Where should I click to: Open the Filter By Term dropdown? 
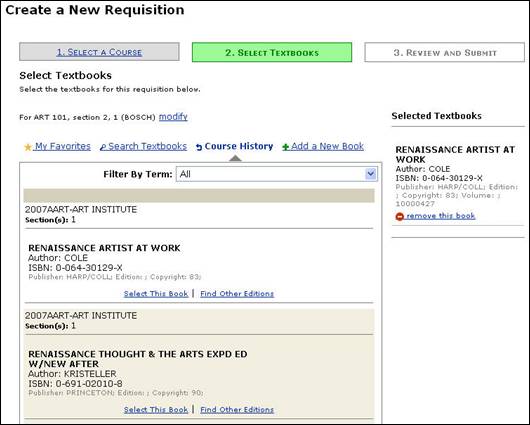click(x=276, y=174)
